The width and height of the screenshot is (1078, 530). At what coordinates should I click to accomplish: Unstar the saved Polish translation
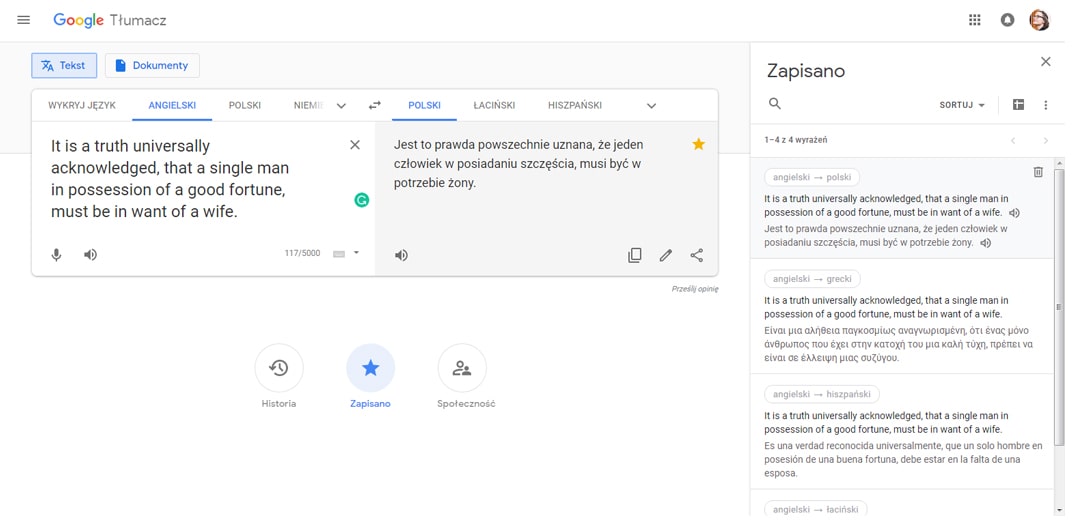pos(698,144)
